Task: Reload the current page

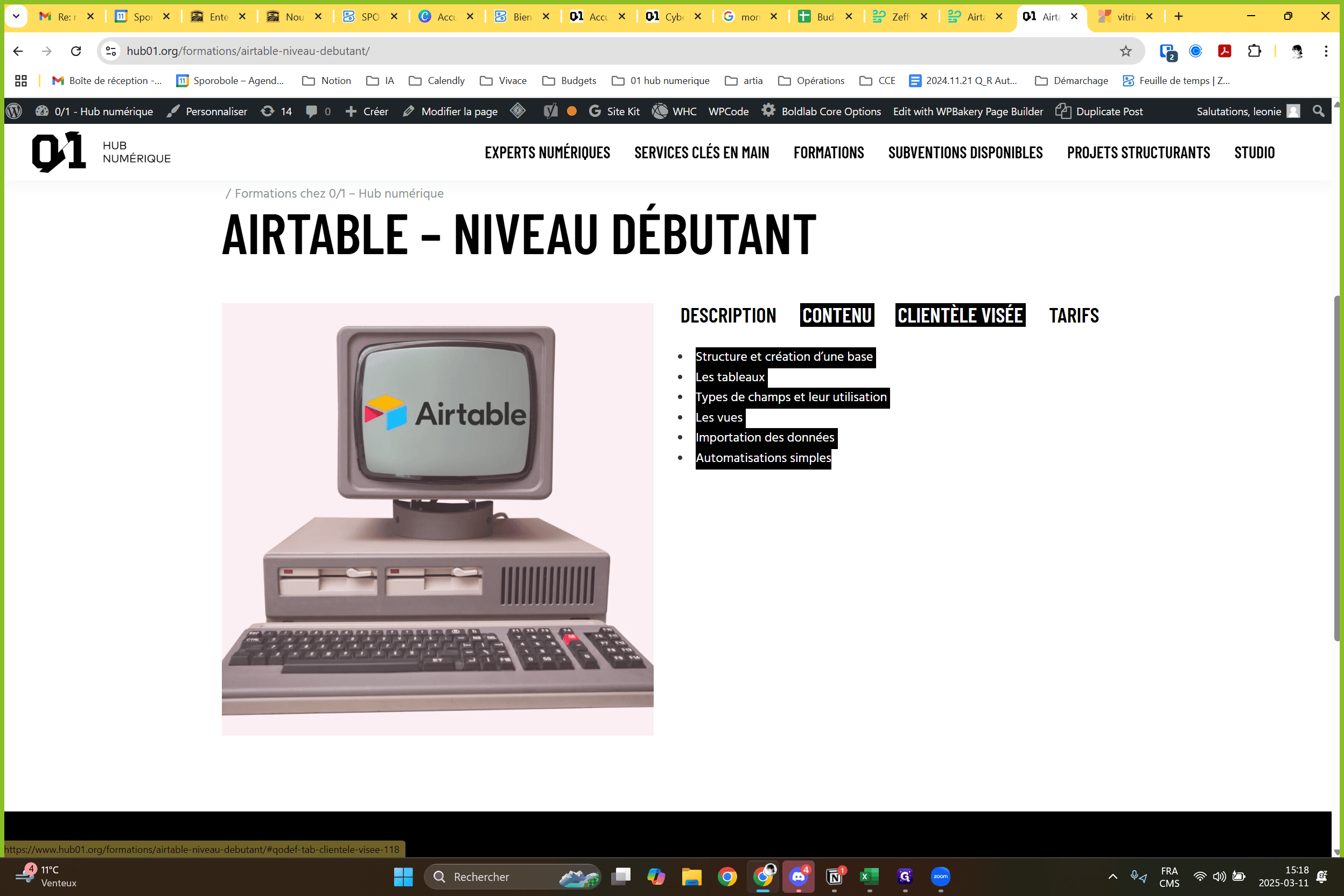Action: pos(75,52)
